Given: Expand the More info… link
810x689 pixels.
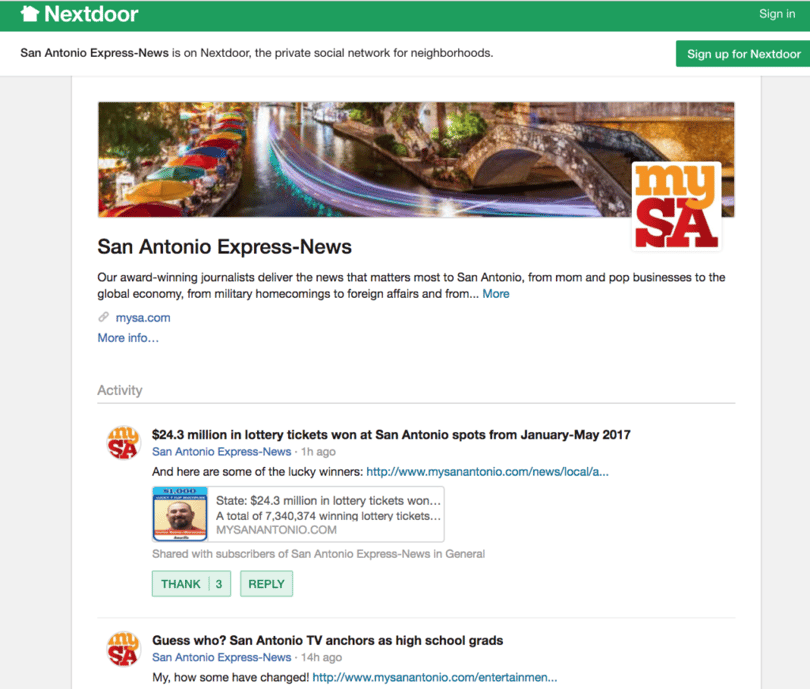Looking at the screenshot, I should [128, 338].
